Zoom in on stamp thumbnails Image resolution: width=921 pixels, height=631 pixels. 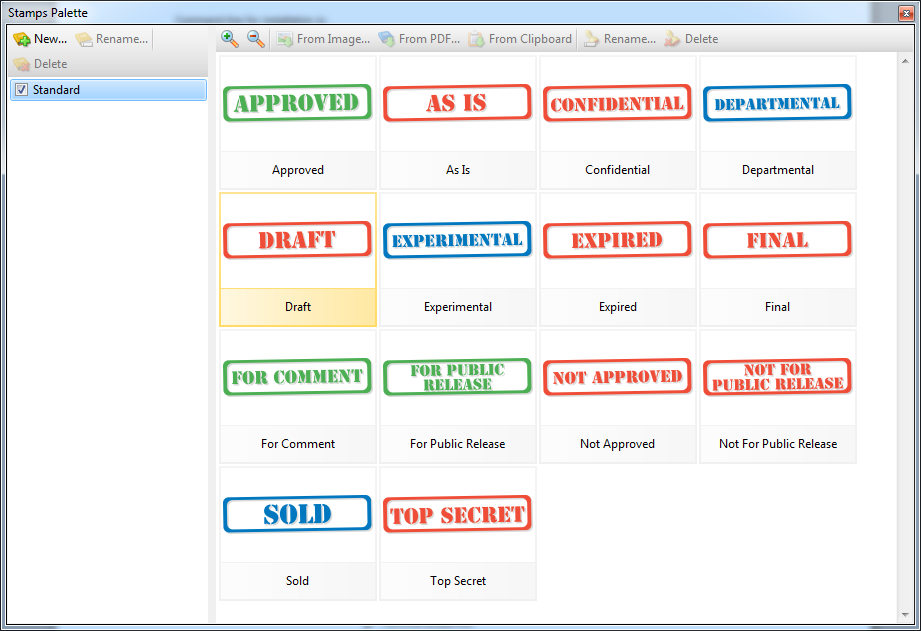230,39
